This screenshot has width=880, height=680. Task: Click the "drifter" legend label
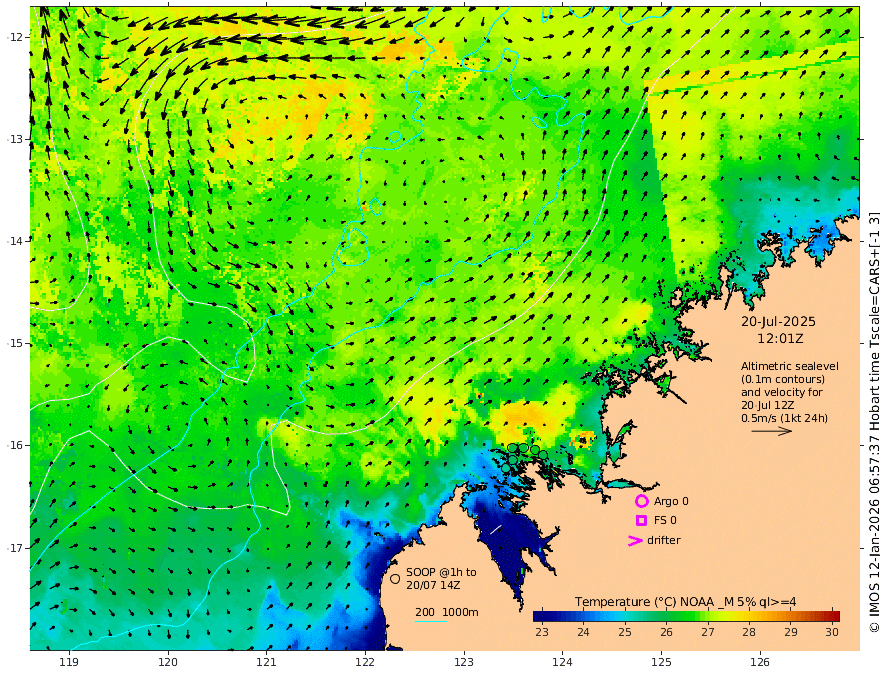pos(664,540)
